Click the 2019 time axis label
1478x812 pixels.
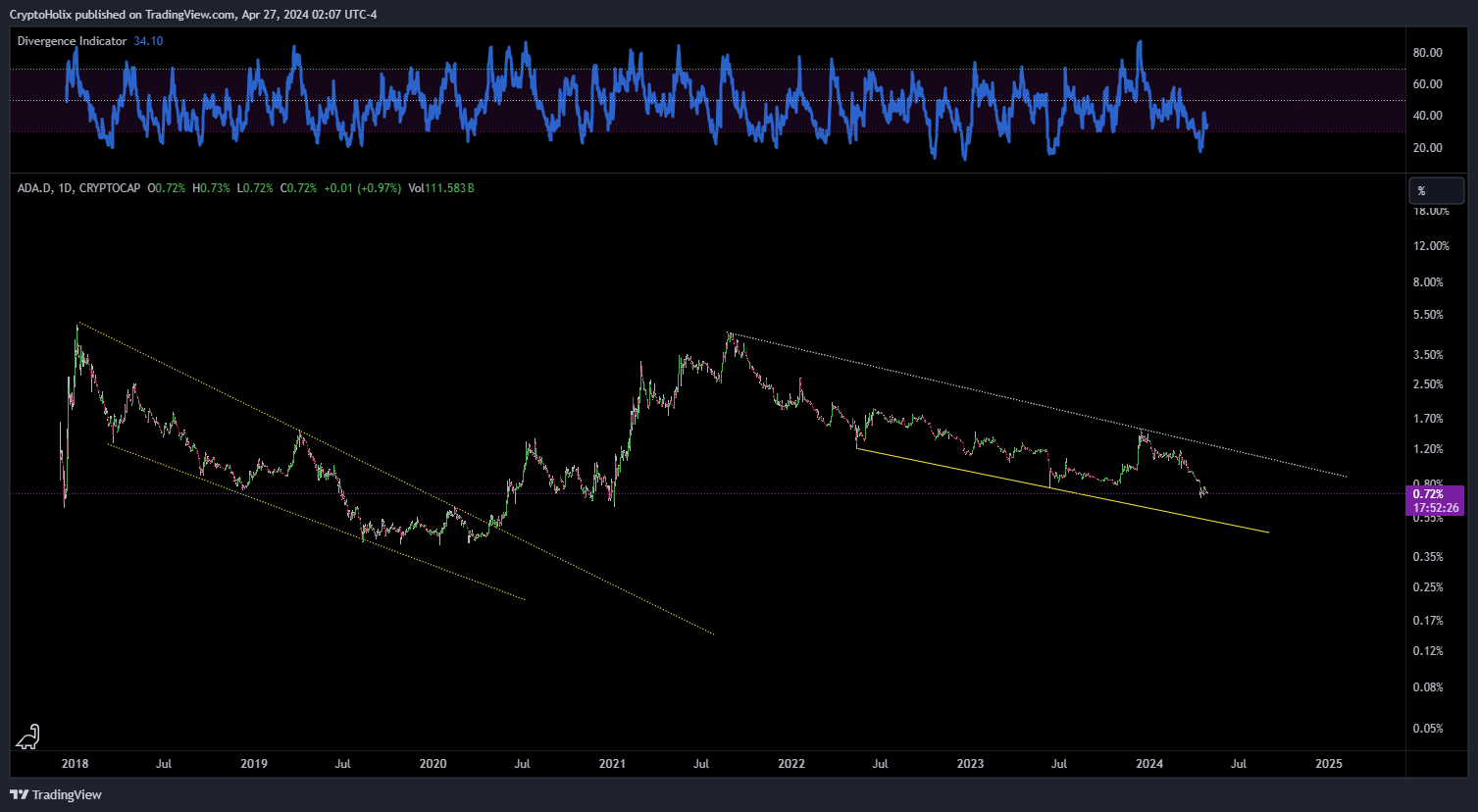click(253, 764)
